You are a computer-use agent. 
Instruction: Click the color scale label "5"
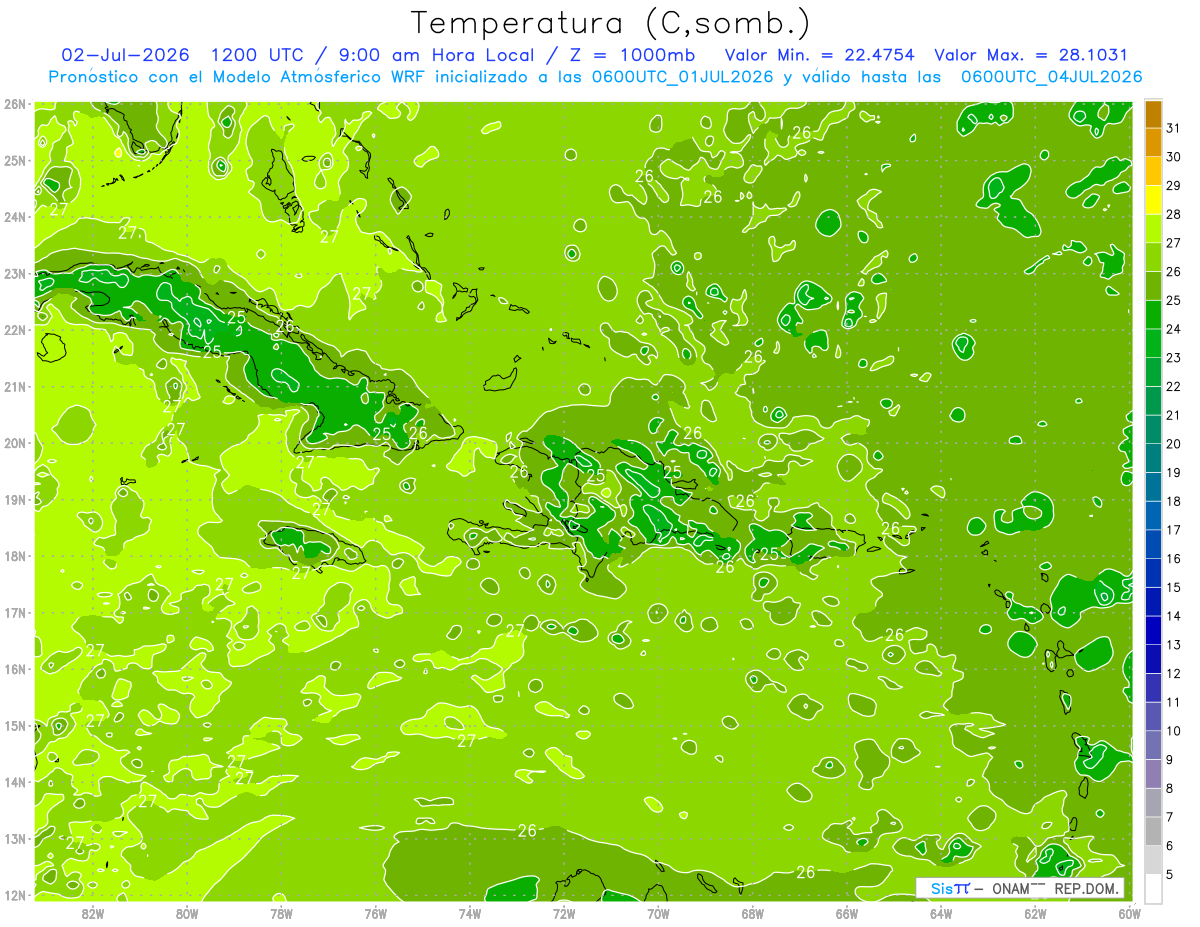(x=1171, y=874)
